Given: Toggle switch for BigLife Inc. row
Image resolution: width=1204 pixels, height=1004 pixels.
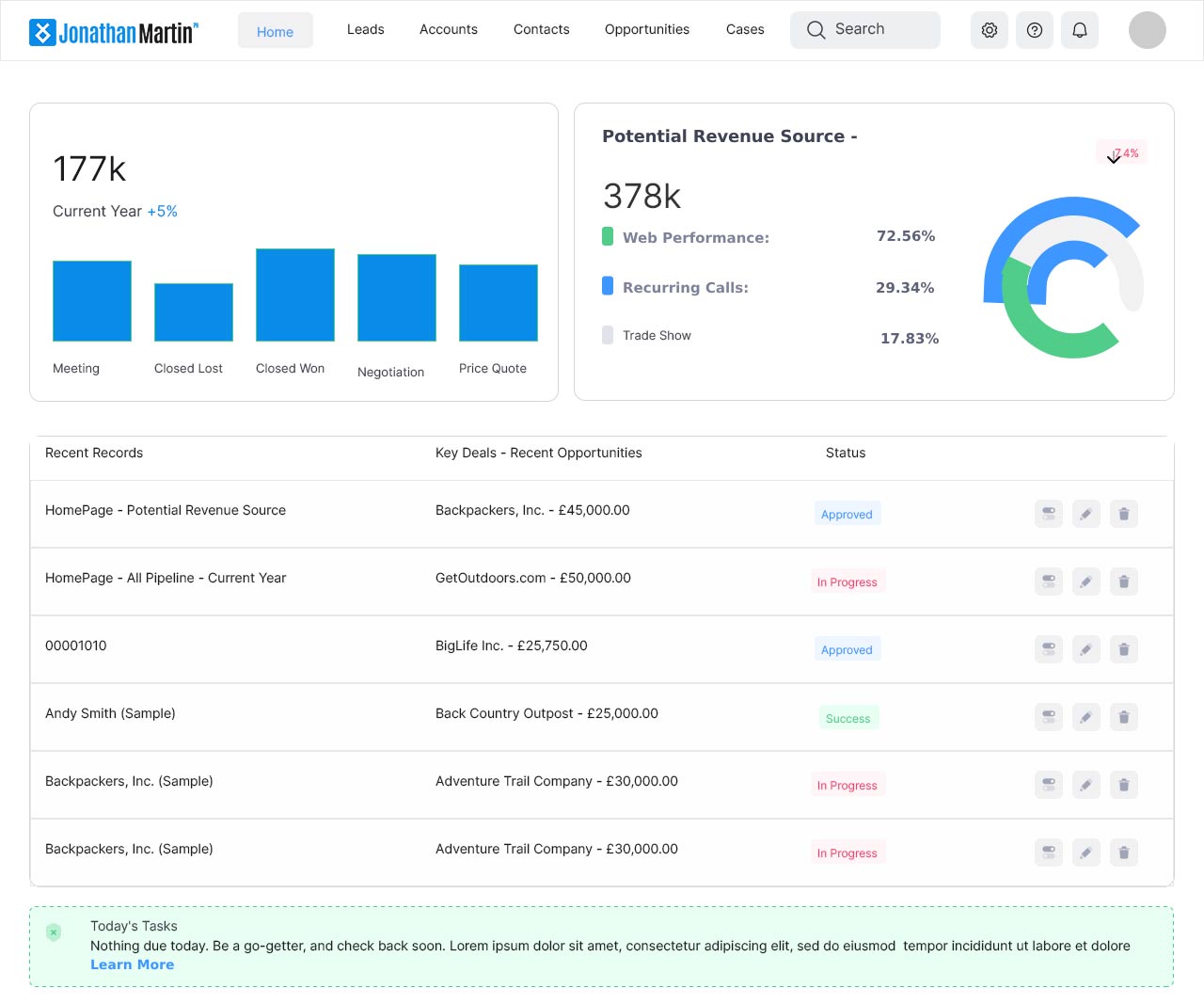Looking at the screenshot, I should pyautogui.click(x=1048, y=649).
